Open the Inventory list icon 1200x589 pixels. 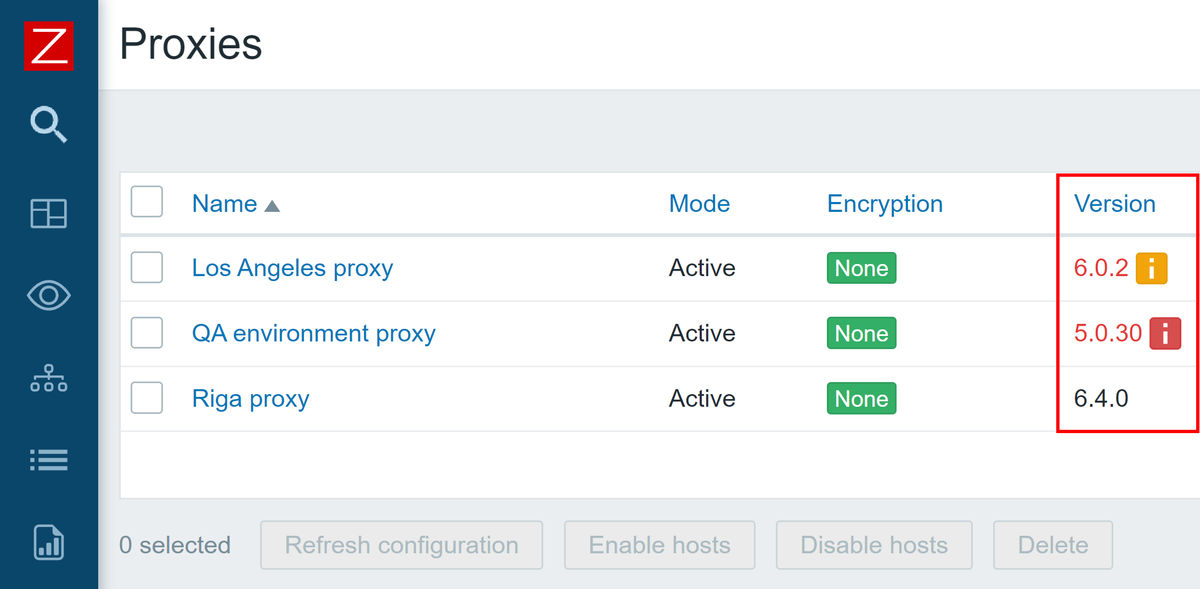[x=48, y=459]
